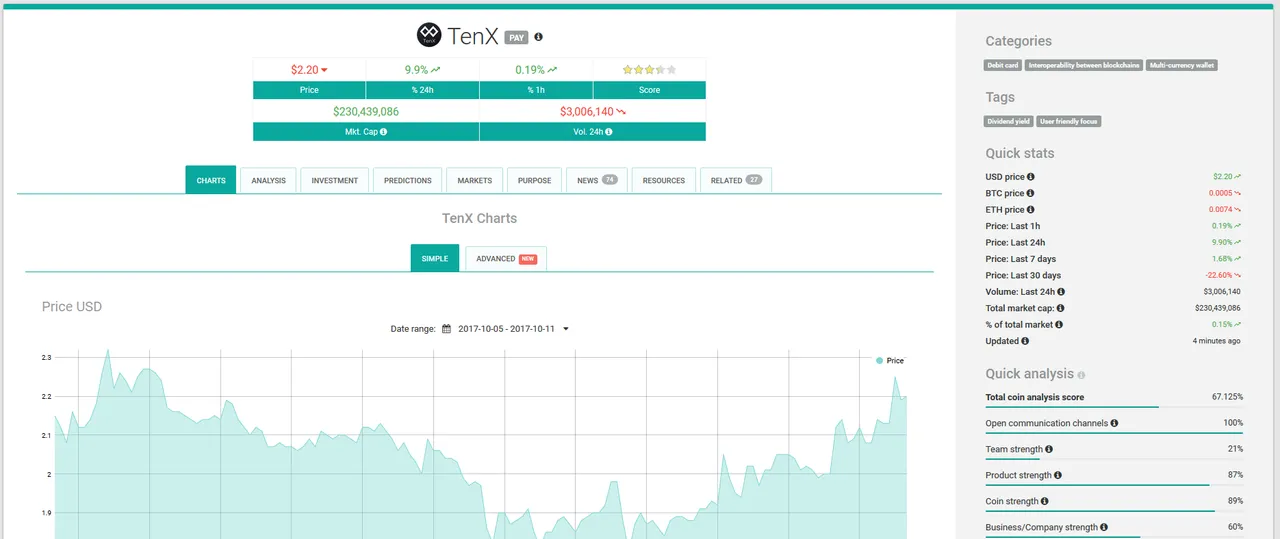The height and width of the screenshot is (539, 1280).
Task: Click Total market cap info icon
Action: (x=1060, y=308)
